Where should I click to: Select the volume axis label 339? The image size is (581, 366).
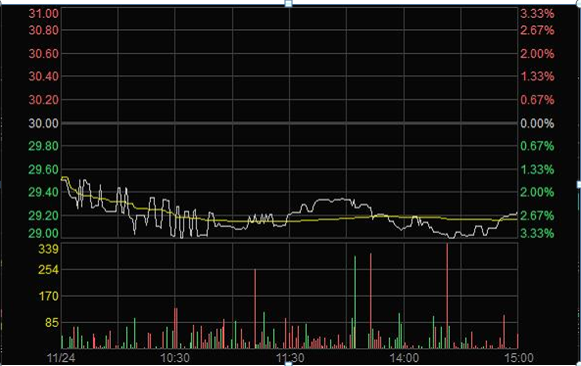point(49,249)
